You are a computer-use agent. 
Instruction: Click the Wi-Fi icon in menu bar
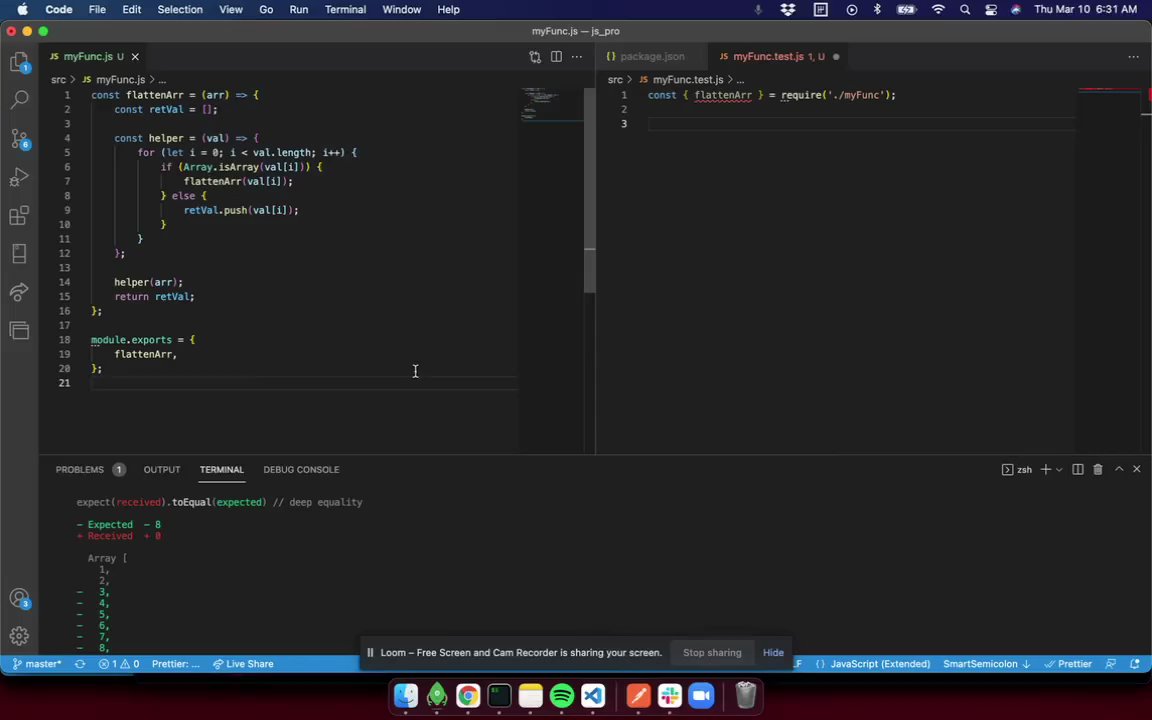[938, 10]
